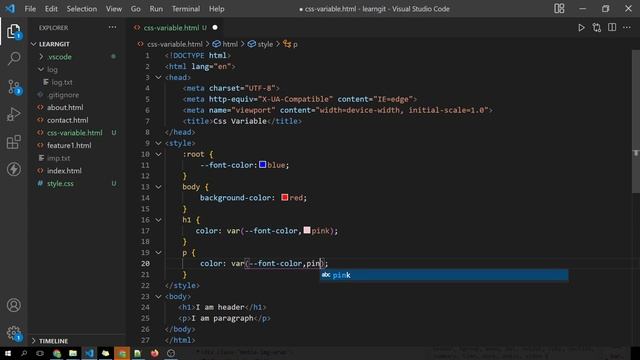Open the Accounts menu icon

pyautogui.click(x=13, y=305)
